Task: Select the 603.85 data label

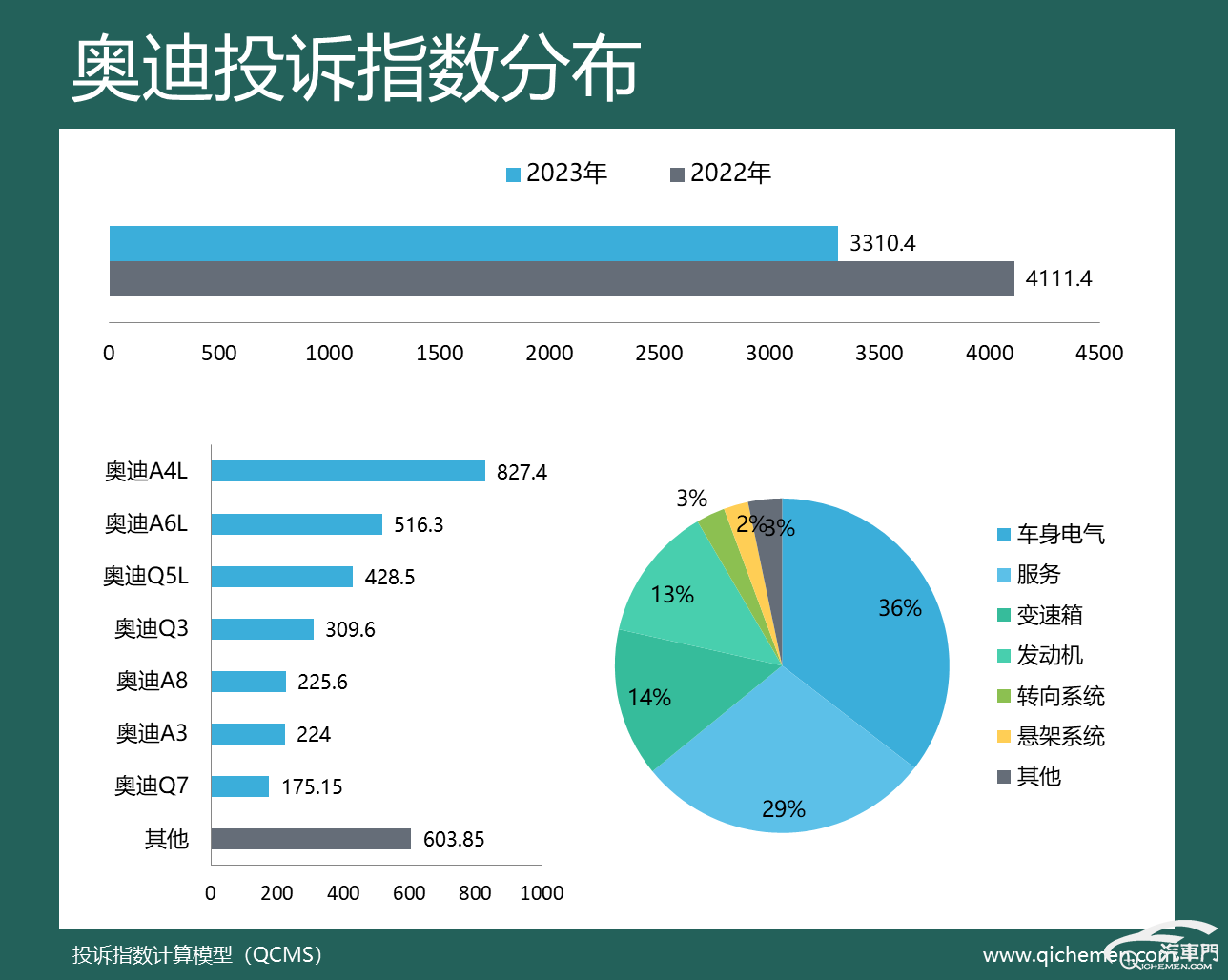Action: coord(454,839)
